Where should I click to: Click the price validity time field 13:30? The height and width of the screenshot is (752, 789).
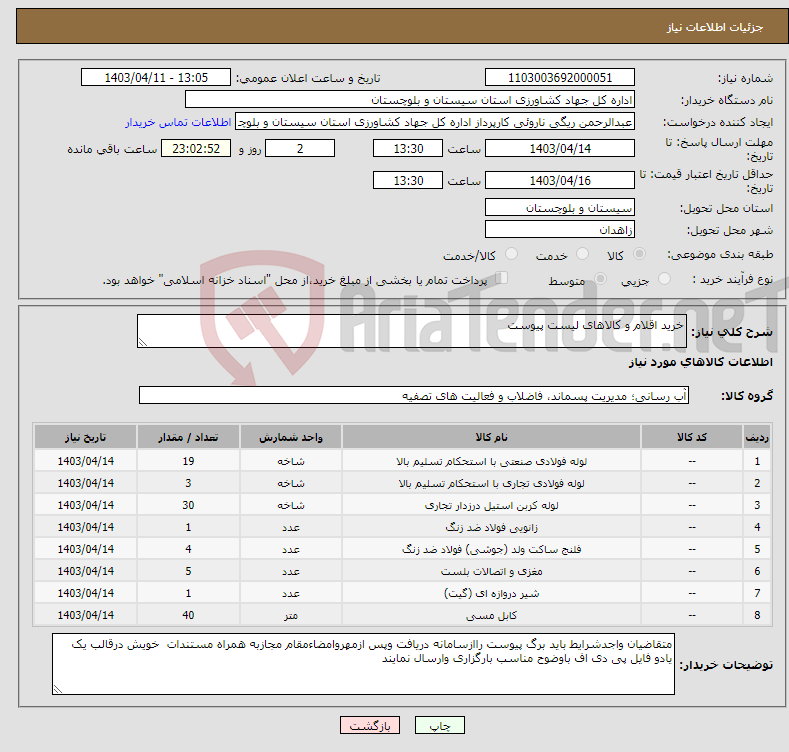(x=408, y=180)
